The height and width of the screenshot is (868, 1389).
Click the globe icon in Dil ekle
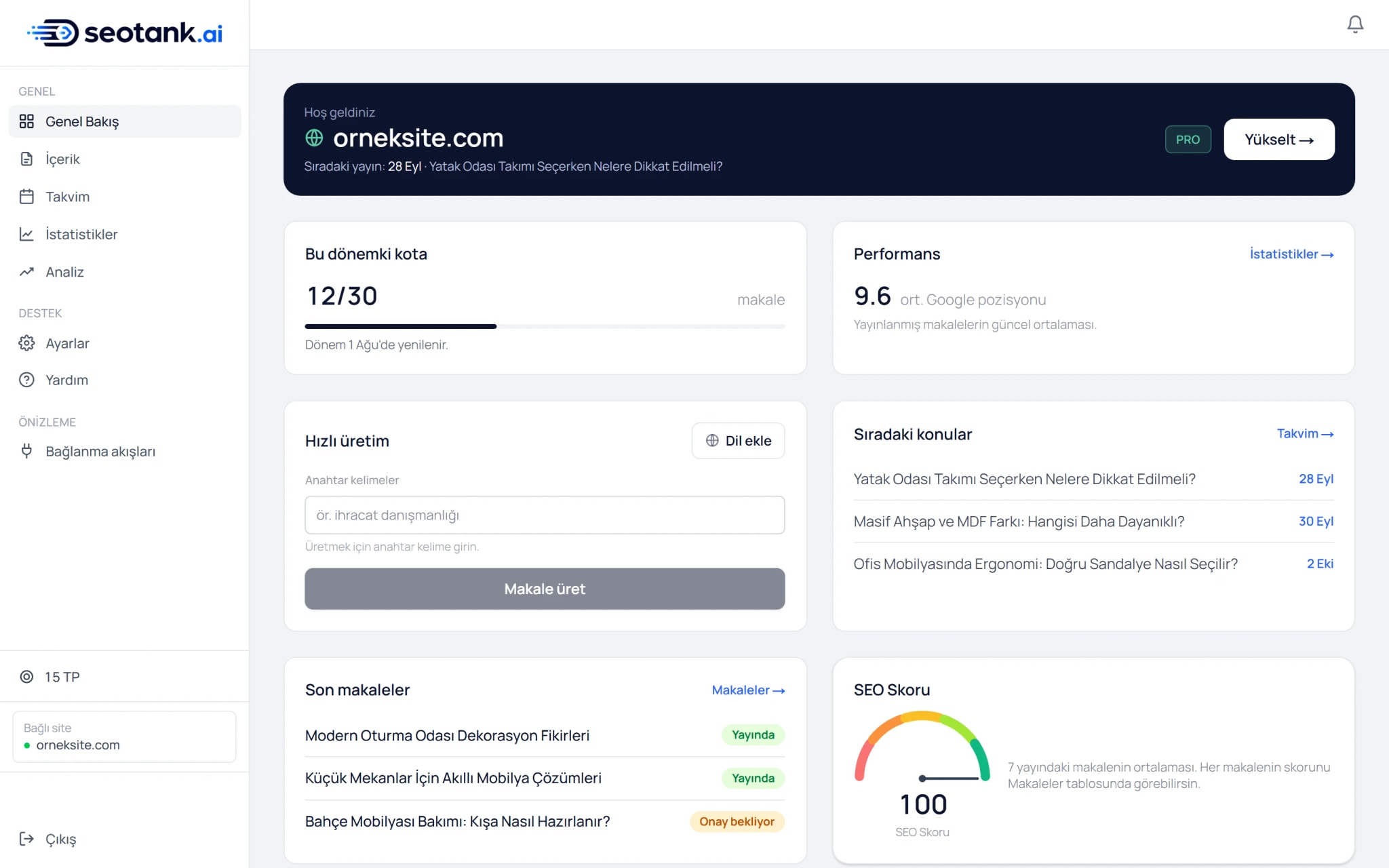tap(712, 440)
